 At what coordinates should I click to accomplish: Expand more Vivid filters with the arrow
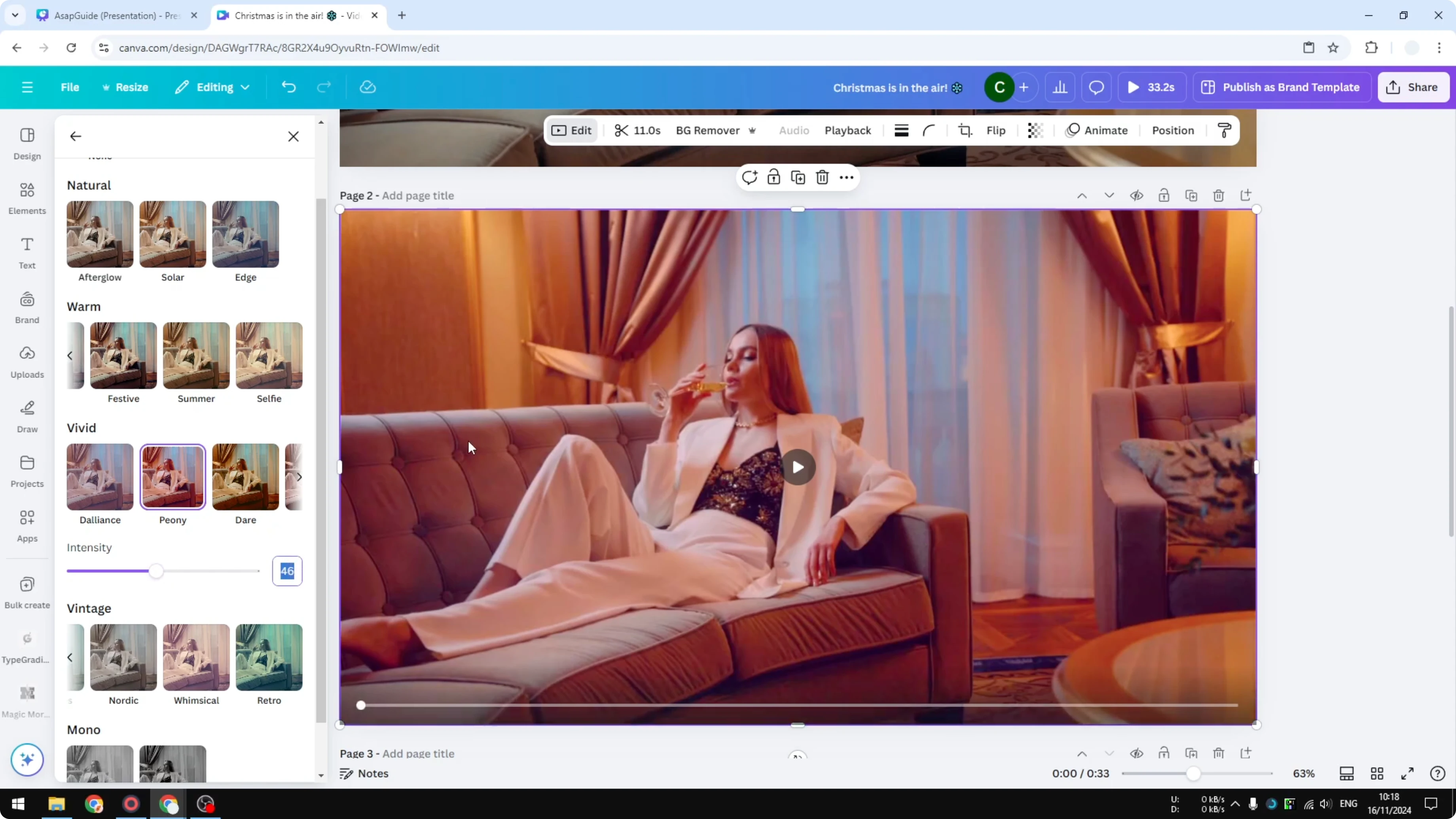click(x=300, y=477)
